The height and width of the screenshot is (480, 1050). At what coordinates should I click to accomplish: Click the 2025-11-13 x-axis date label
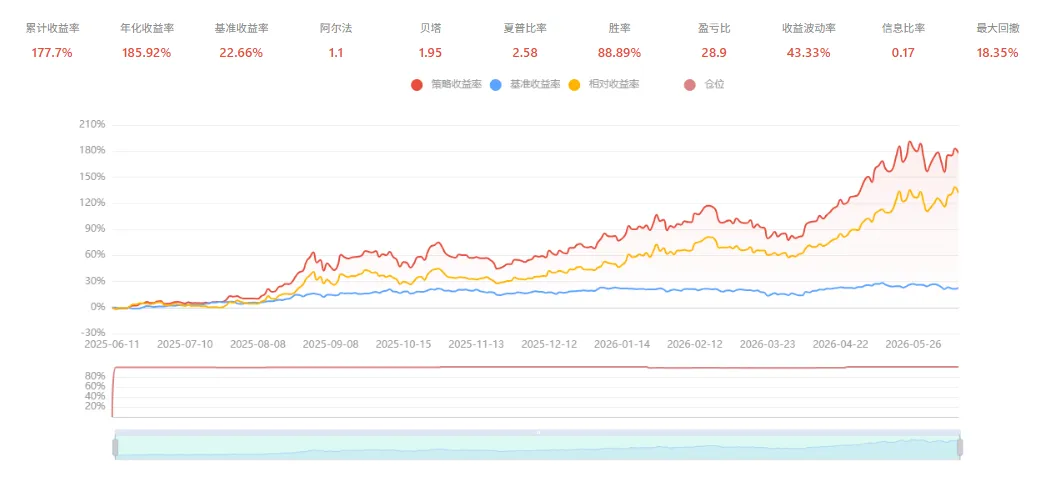(x=476, y=344)
